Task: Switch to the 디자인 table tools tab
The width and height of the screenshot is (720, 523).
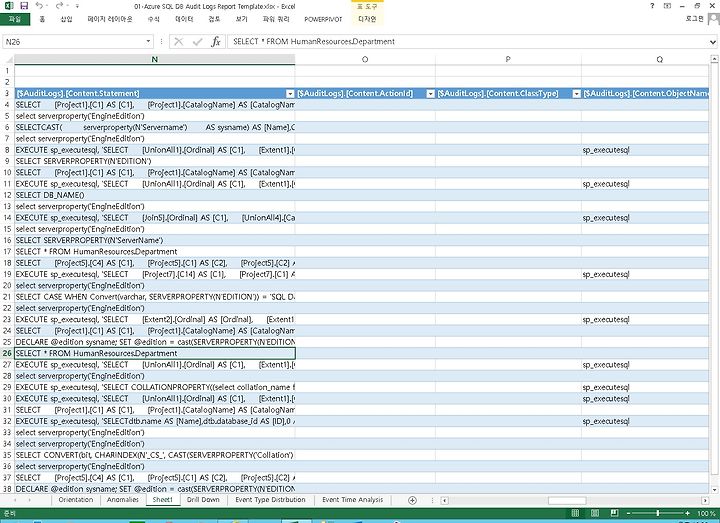Action: tap(367, 19)
